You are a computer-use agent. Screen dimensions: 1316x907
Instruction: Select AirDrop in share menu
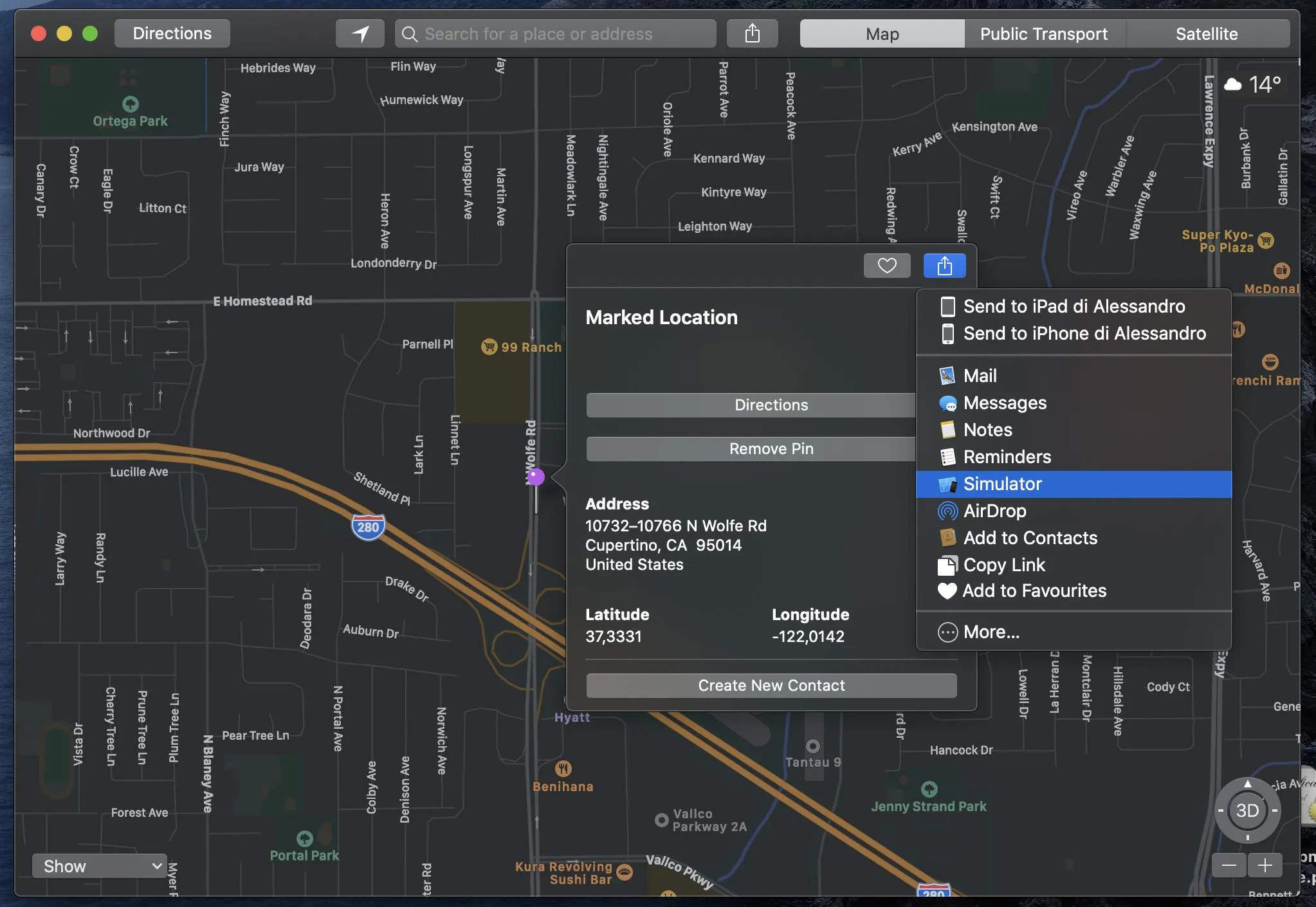tap(994, 511)
